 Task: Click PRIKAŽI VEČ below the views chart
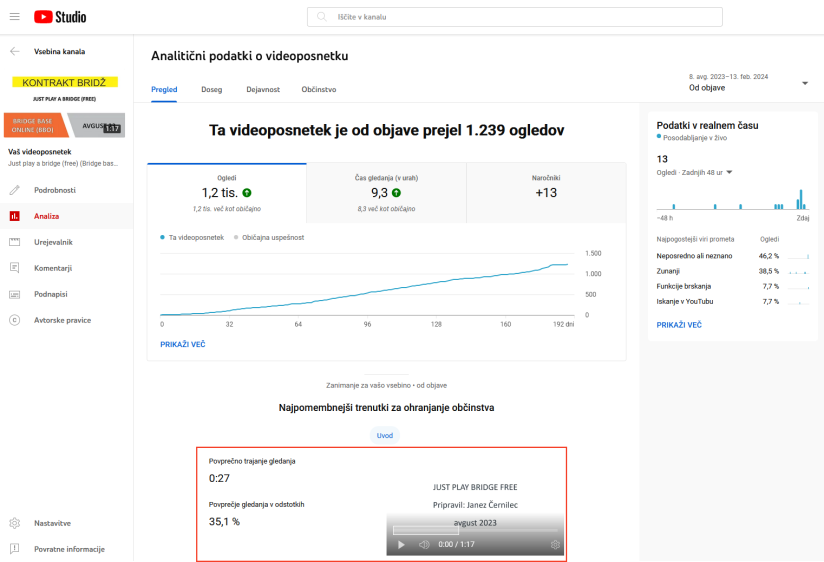click(x=182, y=344)
